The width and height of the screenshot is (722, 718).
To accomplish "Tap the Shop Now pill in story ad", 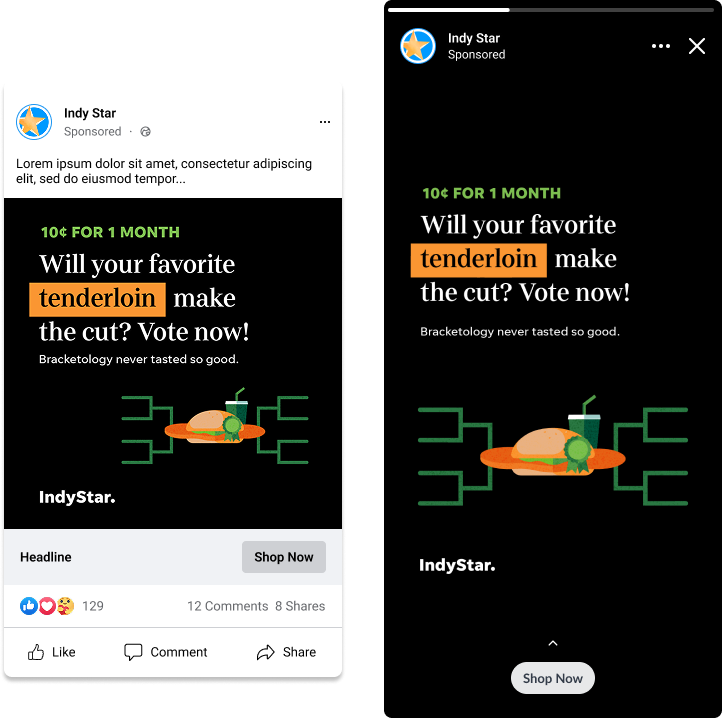I will pos(553,678).
